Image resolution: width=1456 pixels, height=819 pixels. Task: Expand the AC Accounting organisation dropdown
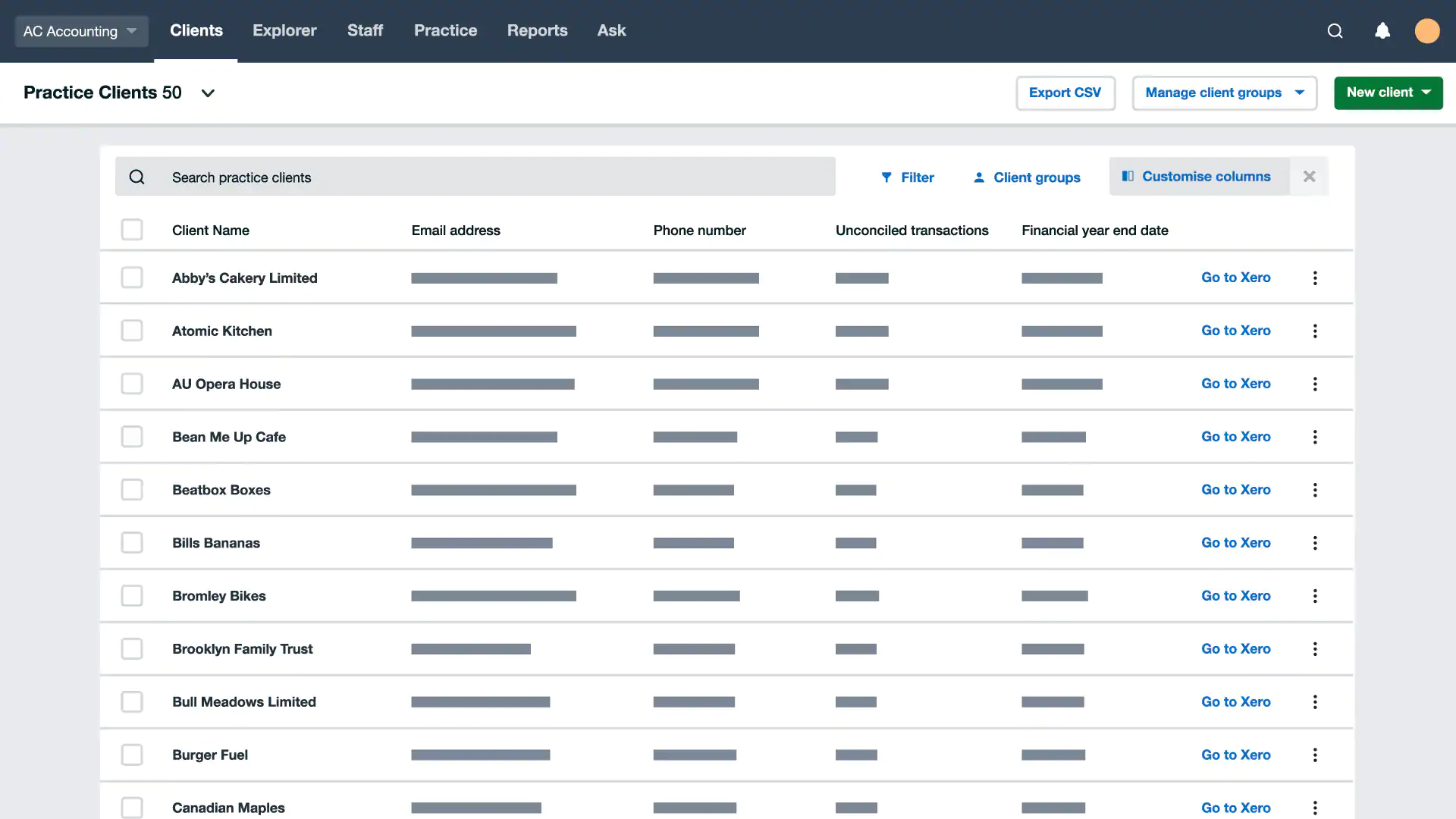pyautogui.click(x=80, y=31)
